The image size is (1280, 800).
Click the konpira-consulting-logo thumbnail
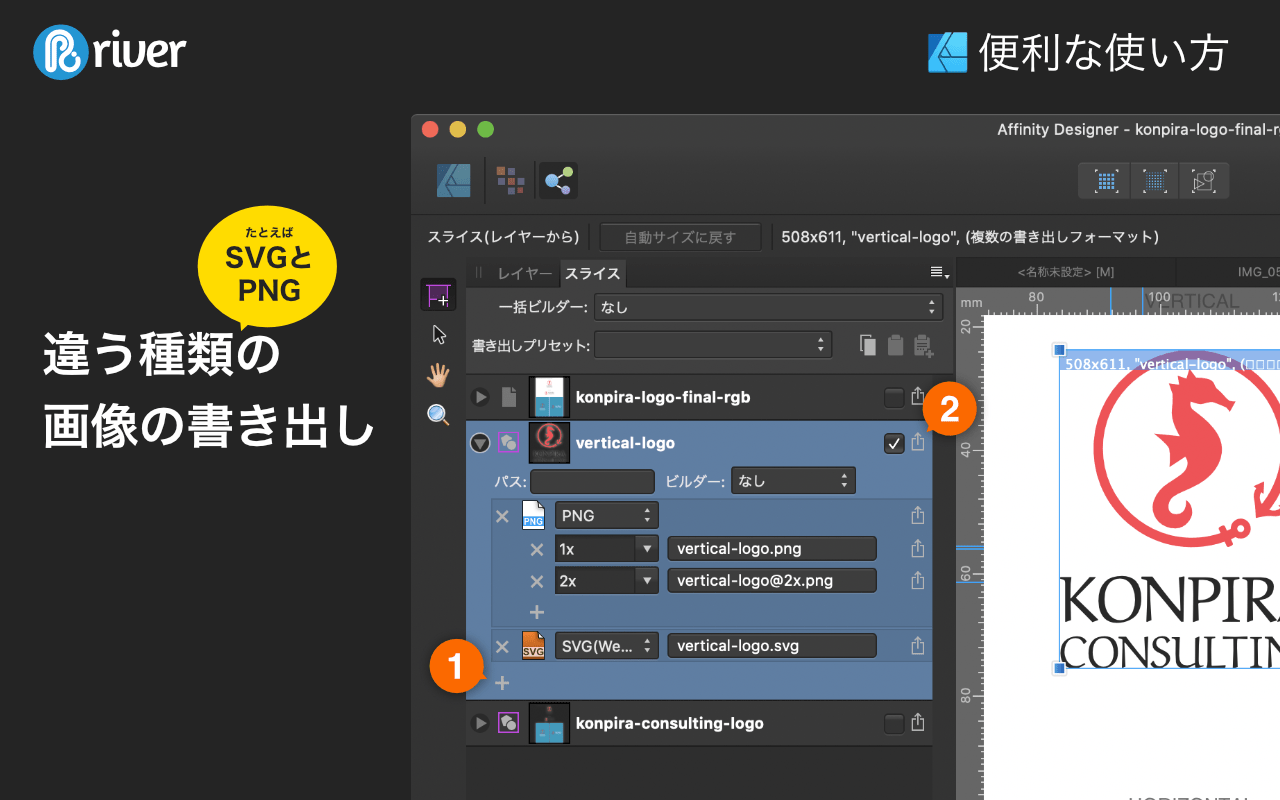pyautogui.click(x=549, y=722)
